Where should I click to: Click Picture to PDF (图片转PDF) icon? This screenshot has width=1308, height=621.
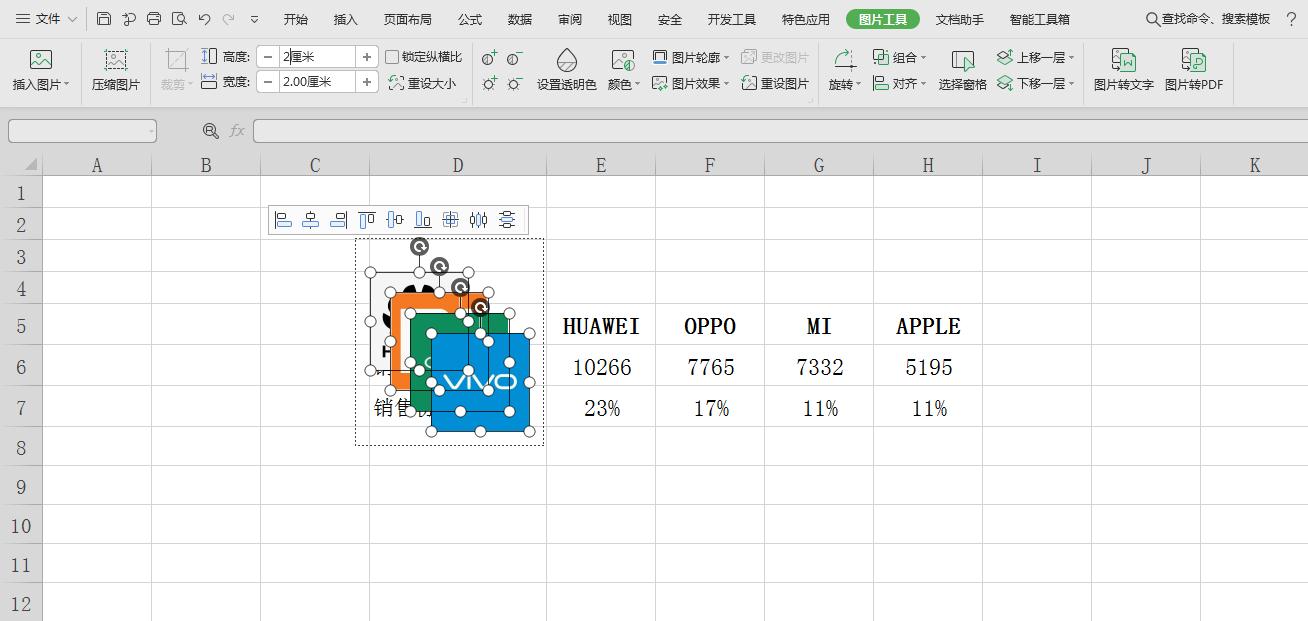[1193, 60]
